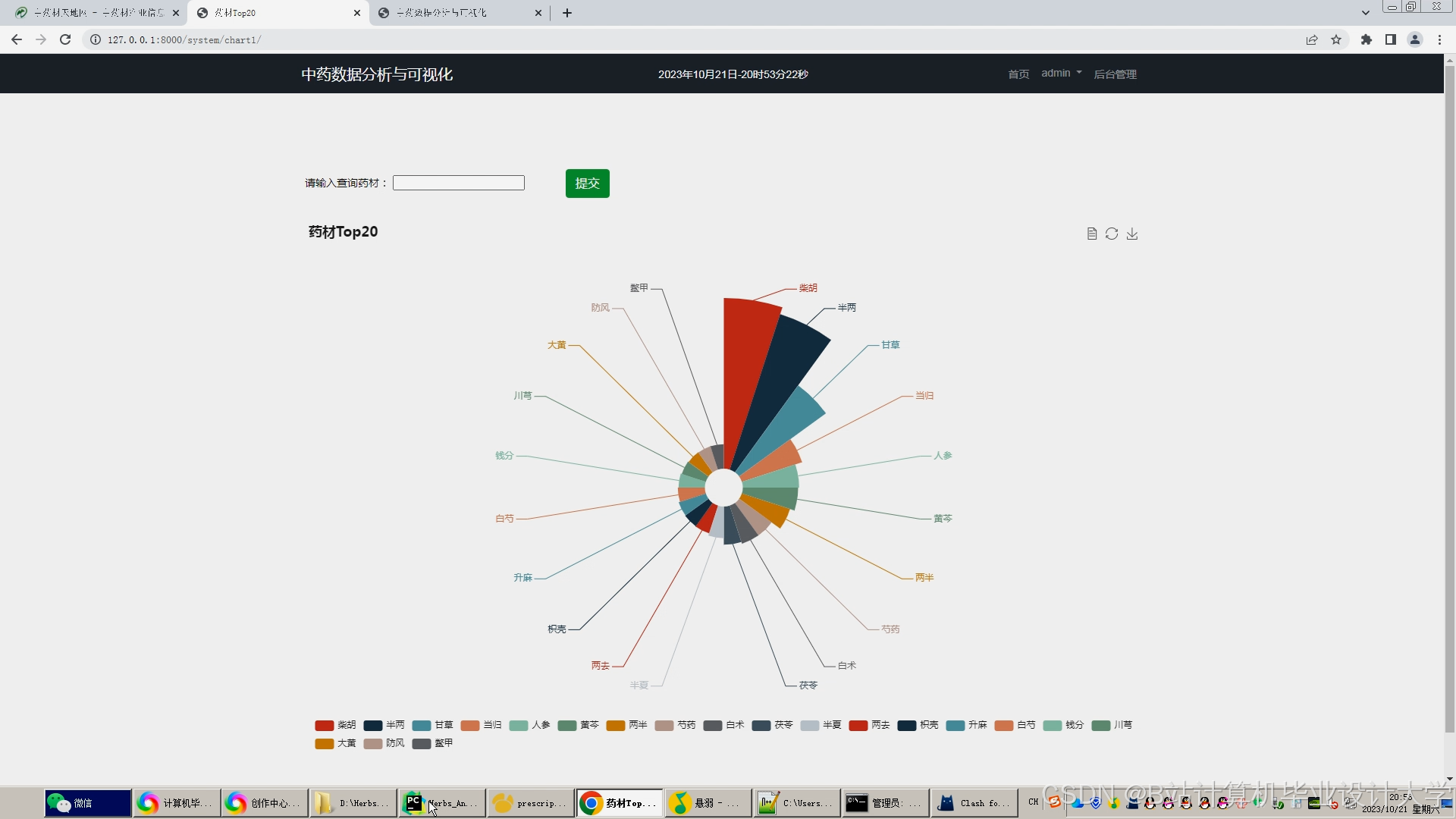Expand the admin dropdown menu
The image size is (1456, 819).
pos(1061,74)
